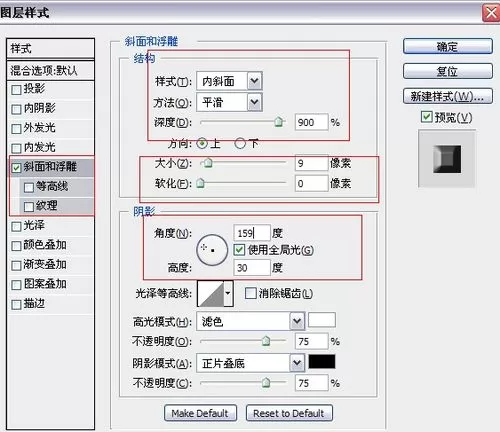500x432 pixels.
Task: Select the 上 direction radio button
Action: pos(202,144)
